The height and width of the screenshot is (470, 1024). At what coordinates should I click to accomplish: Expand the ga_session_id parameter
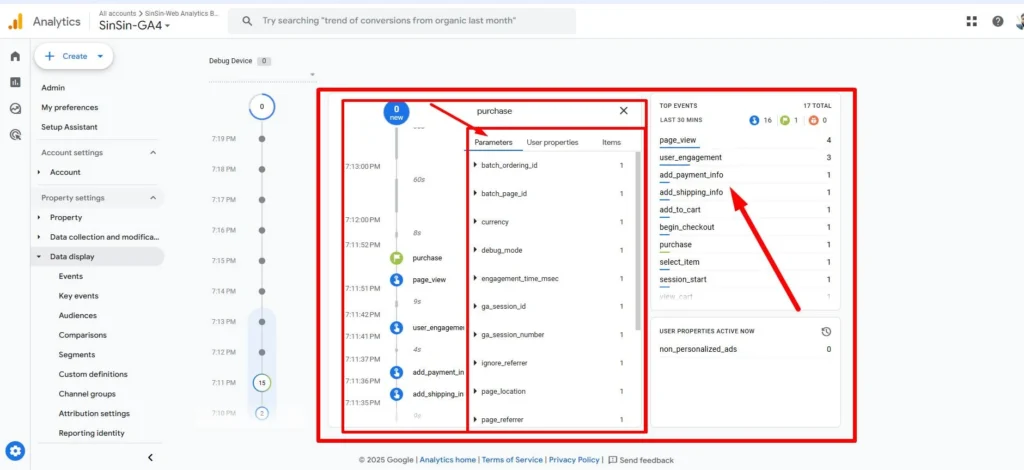[x=475, y=306]
